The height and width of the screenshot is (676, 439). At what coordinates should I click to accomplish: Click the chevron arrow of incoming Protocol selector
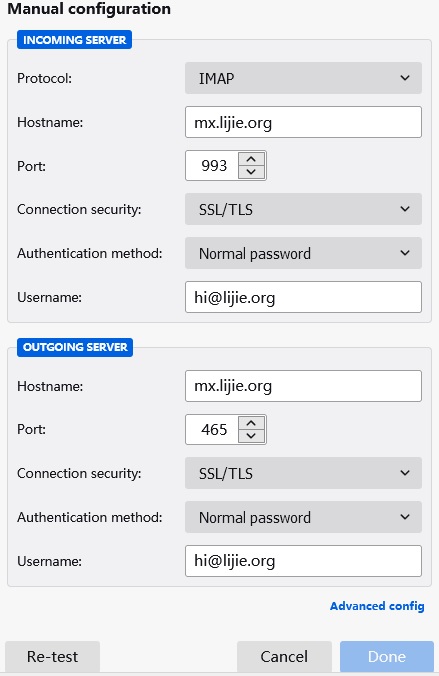pyautogui.click(x=405, y=78)
